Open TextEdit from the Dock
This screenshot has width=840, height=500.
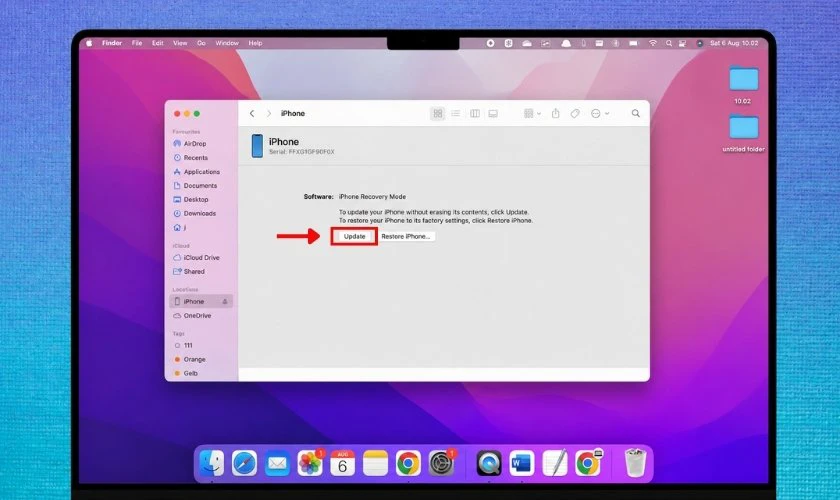coord(554,463)
